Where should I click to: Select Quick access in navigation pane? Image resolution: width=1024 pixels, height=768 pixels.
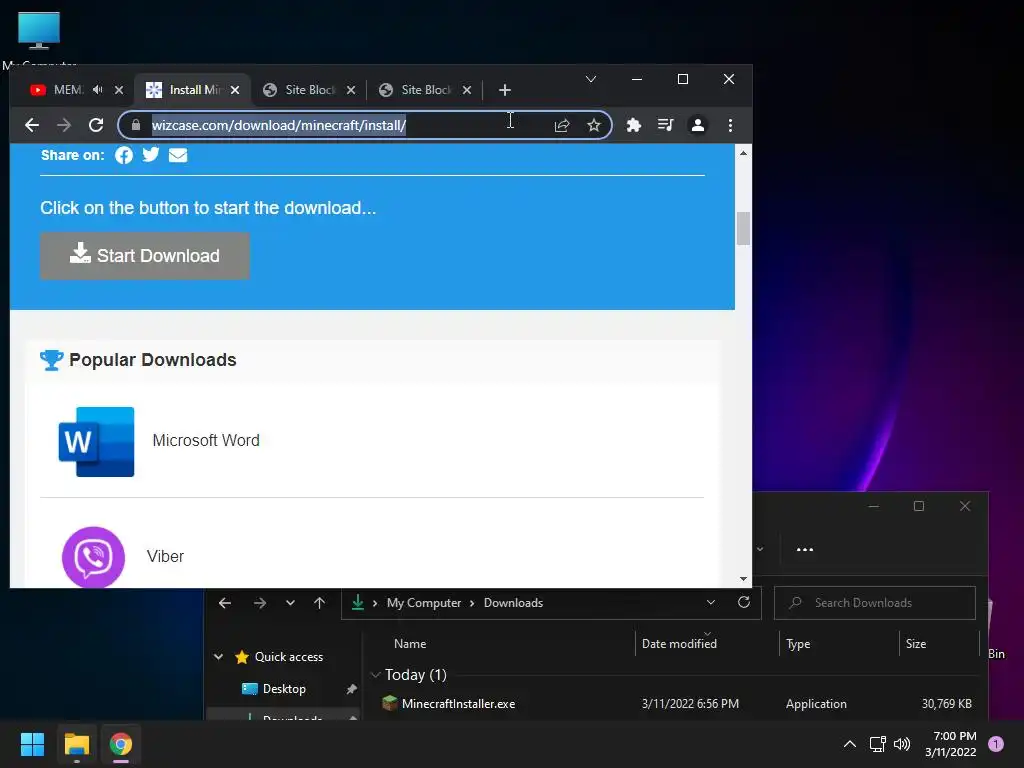(x=289, y=657)
